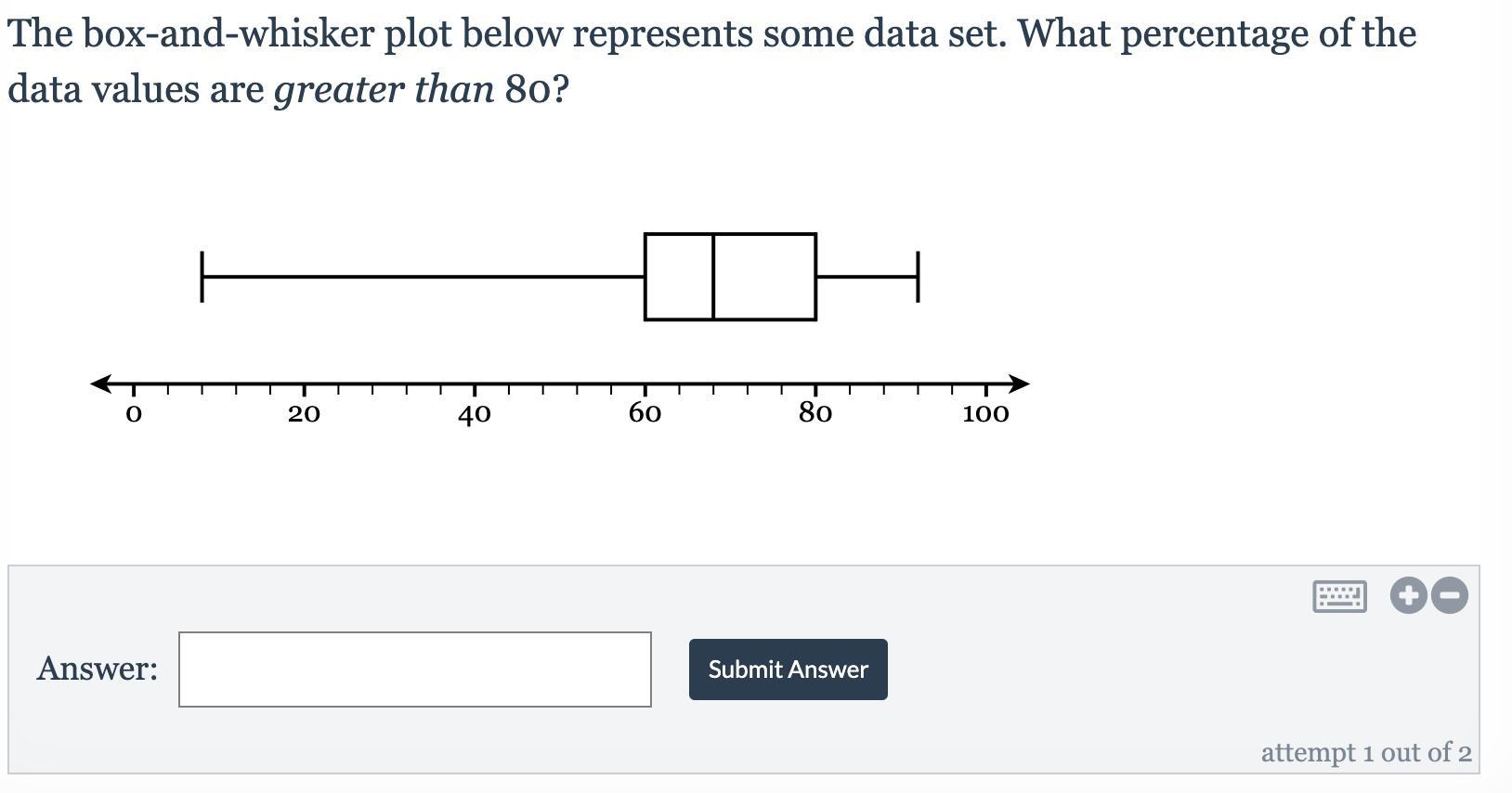Viewport: 1512px width, 793px height.
Task: Click the axis label 0
Action: click(x=134, y=413)
